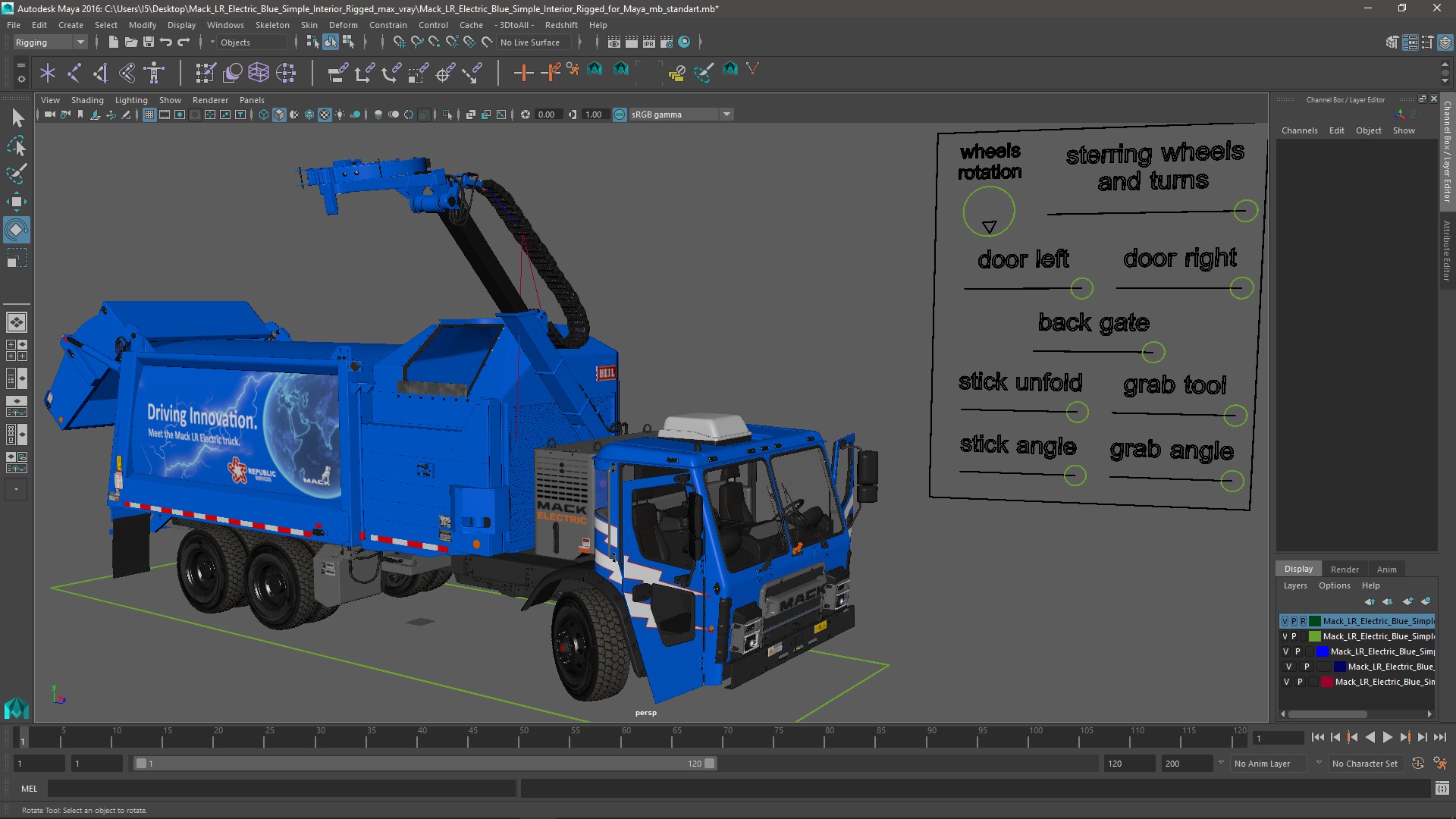Image resolution: width=1456 pixels, height=819 pixels.
Task: Toggle visibility V of bright-blue layer
Action: pos(1285,651)
